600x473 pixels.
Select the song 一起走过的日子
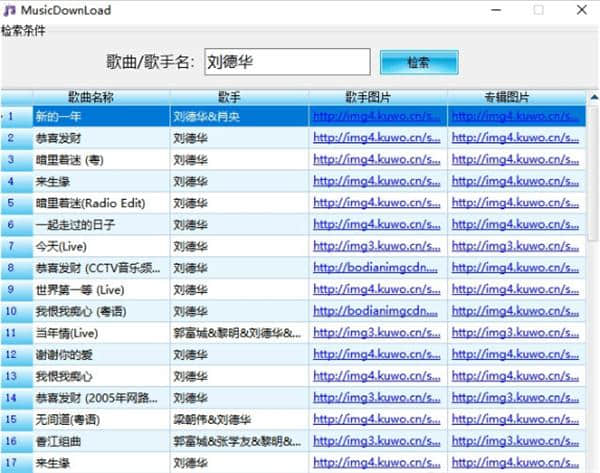75,225
